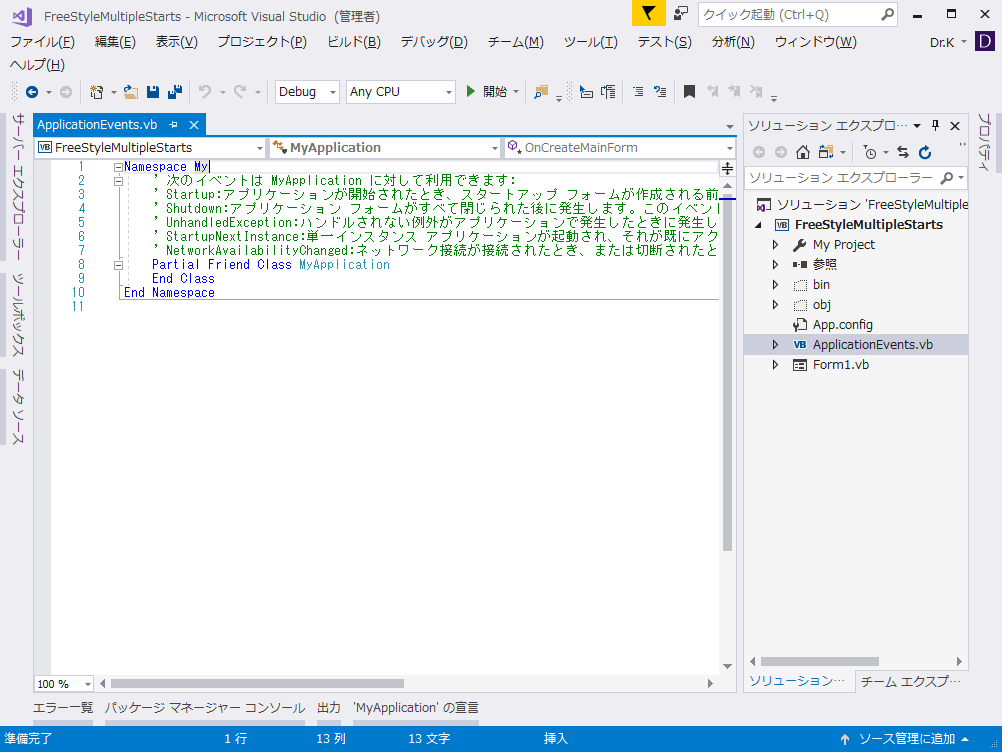Viewport: 1002px width, 752px height.
Task: Toggle the Partial Friend Class outline marker
Action: pyautogui.click(x=119, y=264)
